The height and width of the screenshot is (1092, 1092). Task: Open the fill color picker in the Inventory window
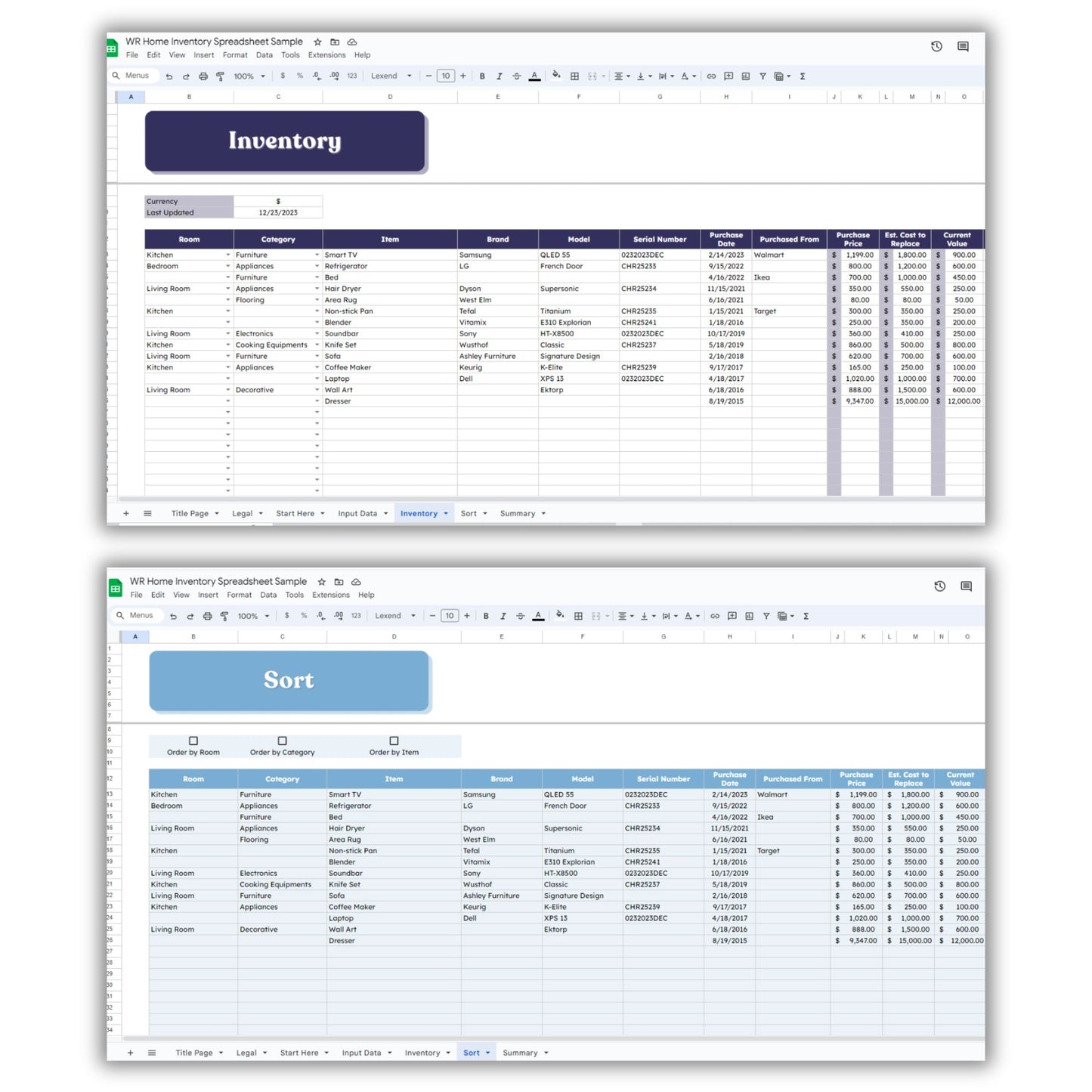pos(556,76)
